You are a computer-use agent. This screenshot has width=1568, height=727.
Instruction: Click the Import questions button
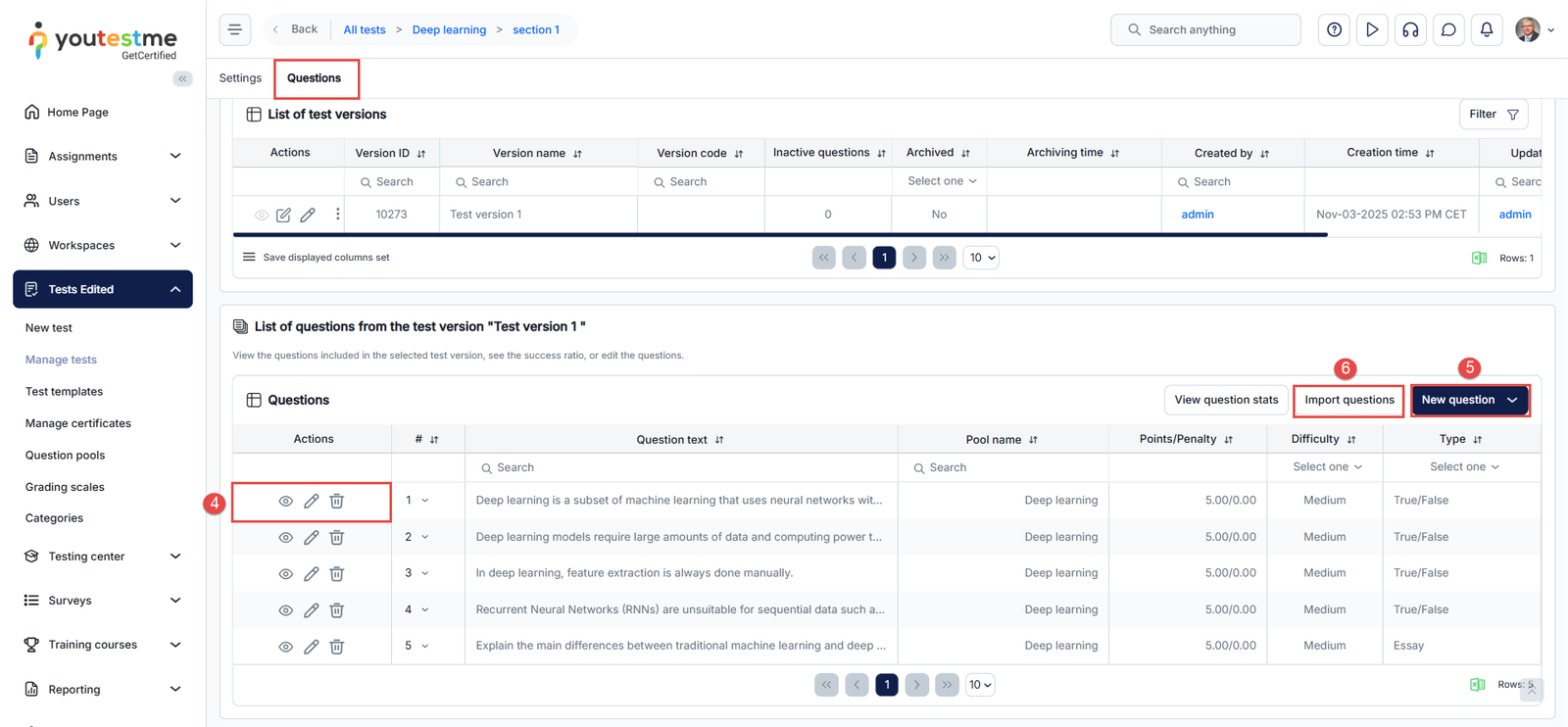pyautogui.click(x=1348, y=400)
